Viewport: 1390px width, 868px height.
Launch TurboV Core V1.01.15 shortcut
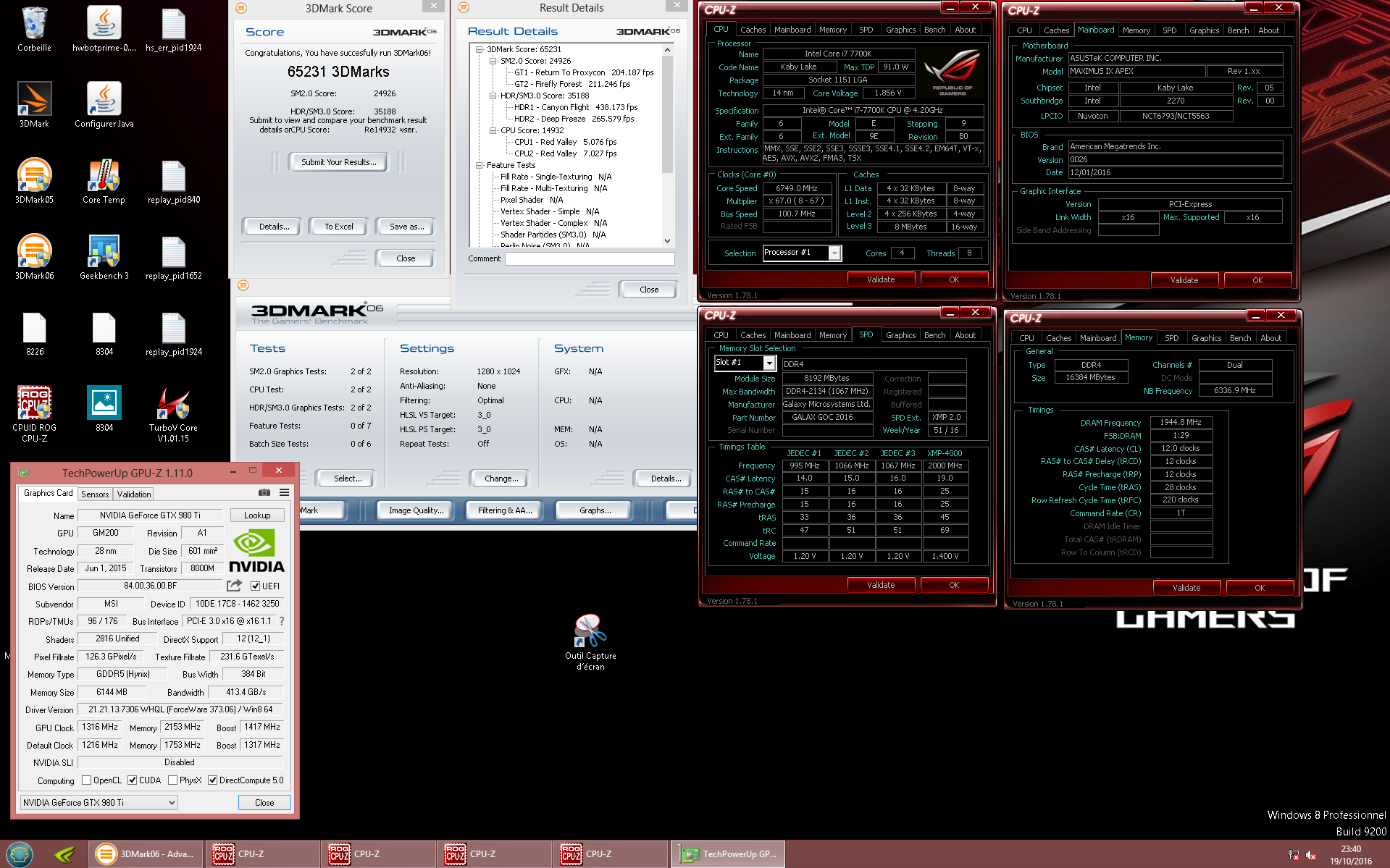pos(174,414)
